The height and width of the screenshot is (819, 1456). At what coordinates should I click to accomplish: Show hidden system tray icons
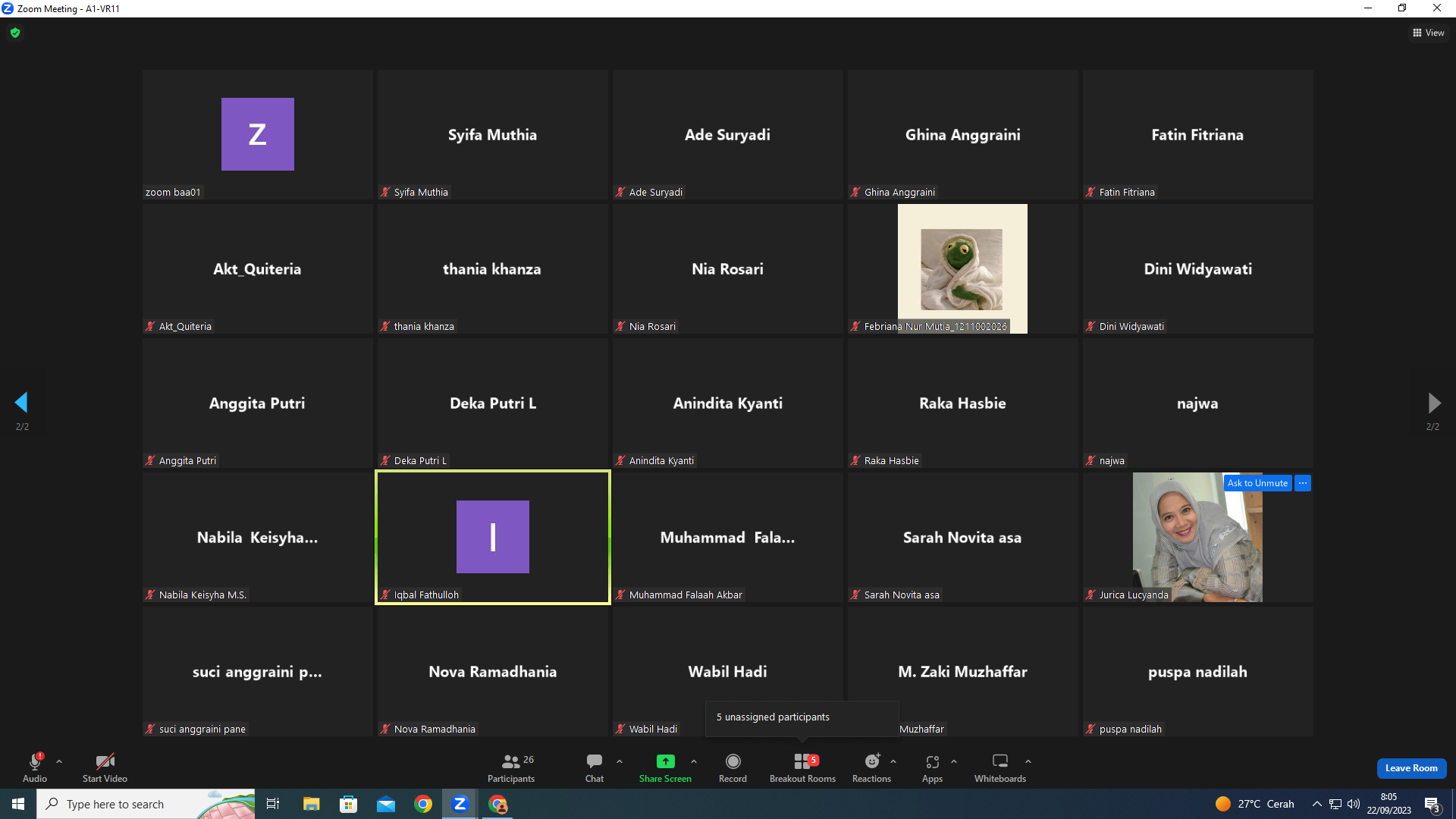tap(1317, 804)
